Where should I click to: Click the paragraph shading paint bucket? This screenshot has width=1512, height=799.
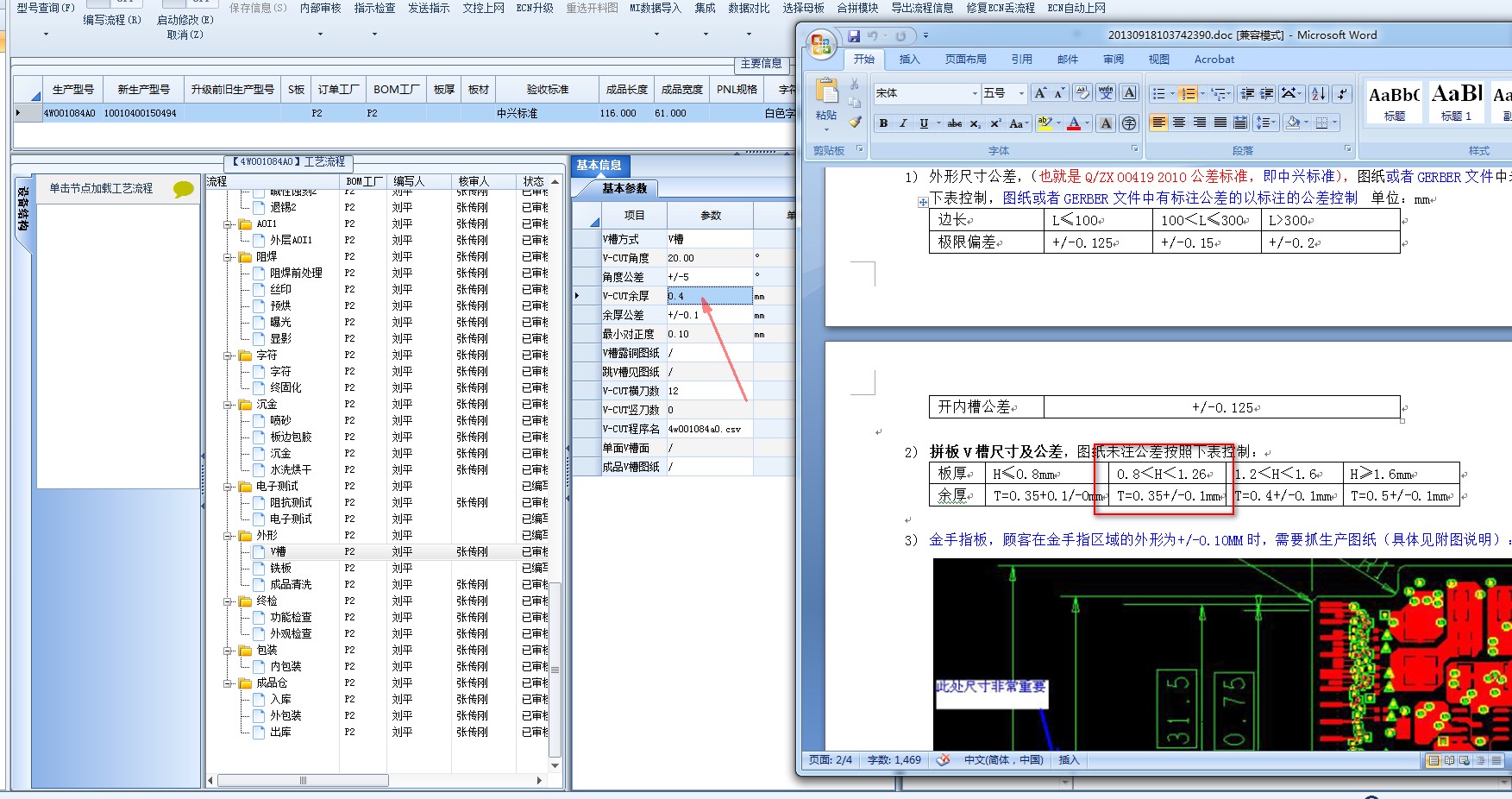coord(1292,123)
